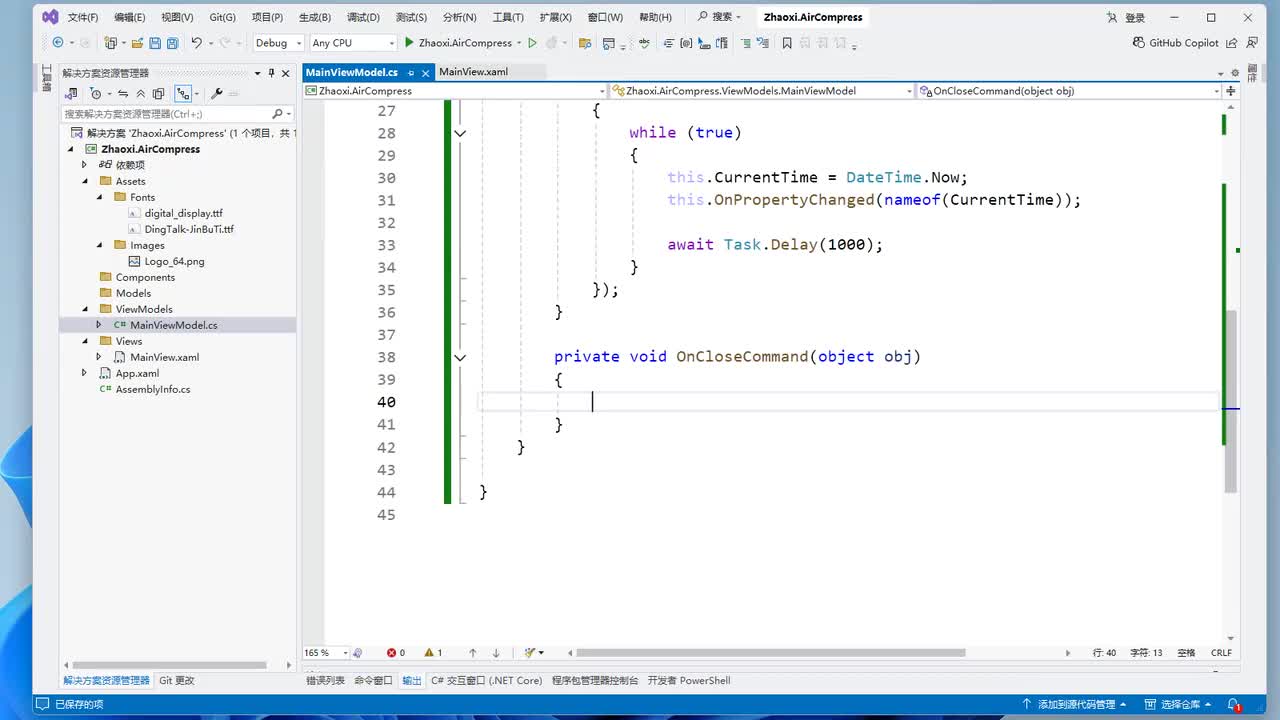Screen dimensions: 1280x720
Task: Open the Git(G) menu
Action: tap(223, 17)
